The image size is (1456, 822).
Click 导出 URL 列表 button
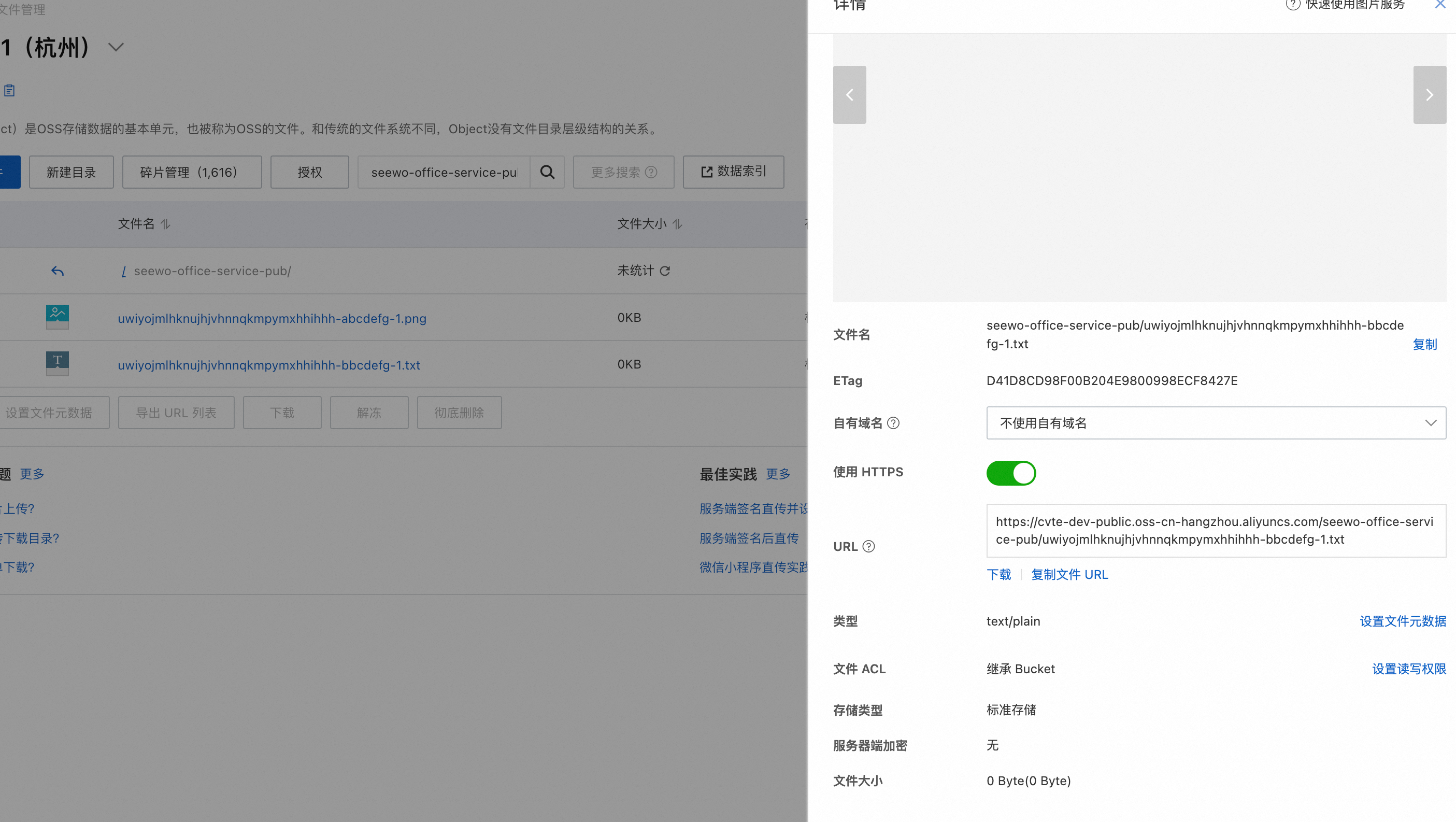[176, 413]
